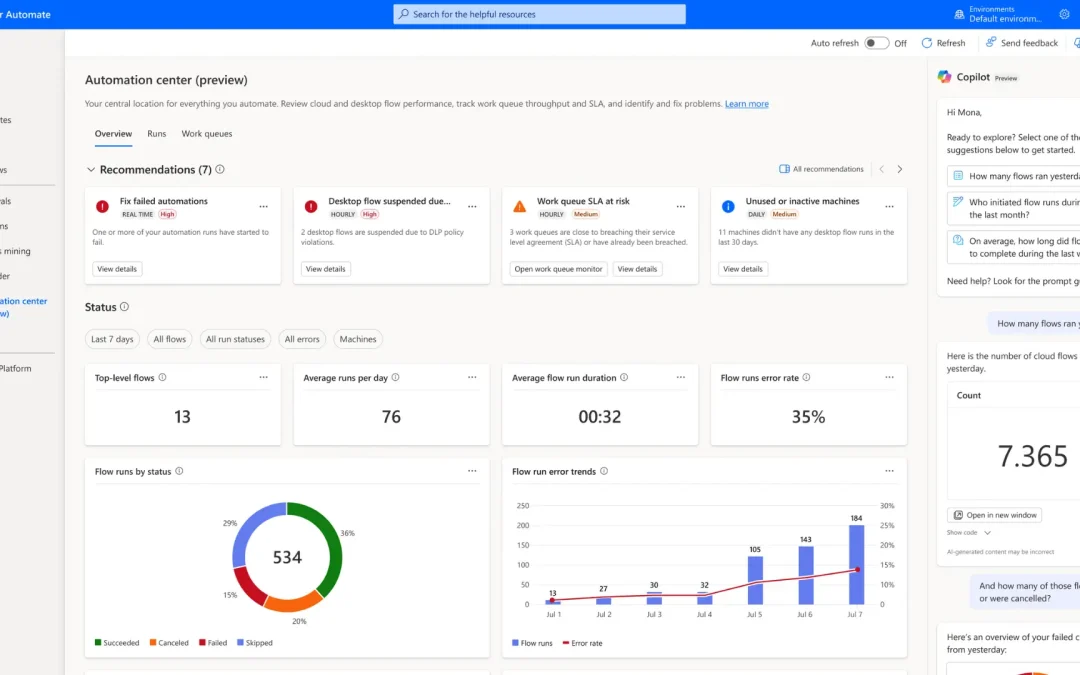Open more options on Average runs per day tile
Viewport: 1080px width, 675px height.
coord(472,377)
